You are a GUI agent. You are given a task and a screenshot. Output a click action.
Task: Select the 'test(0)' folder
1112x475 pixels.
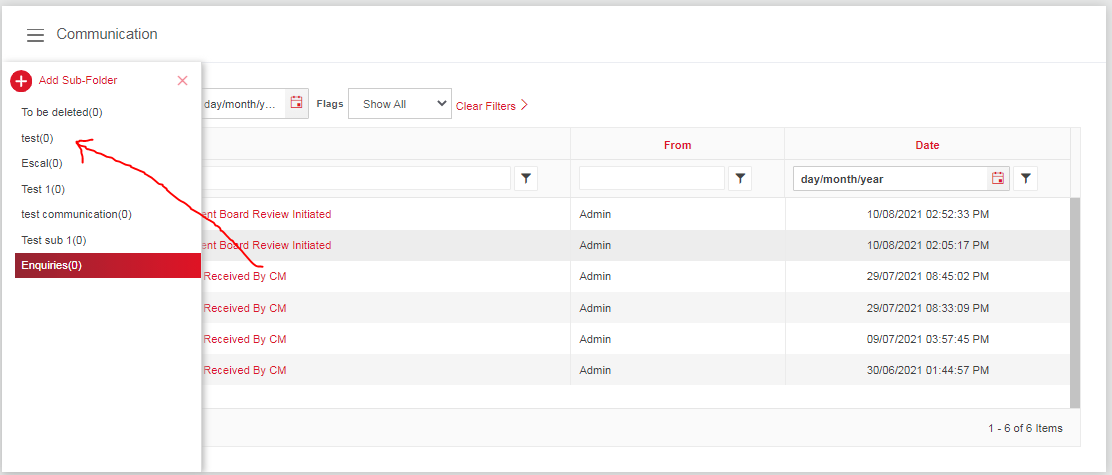tap(38, 138)
